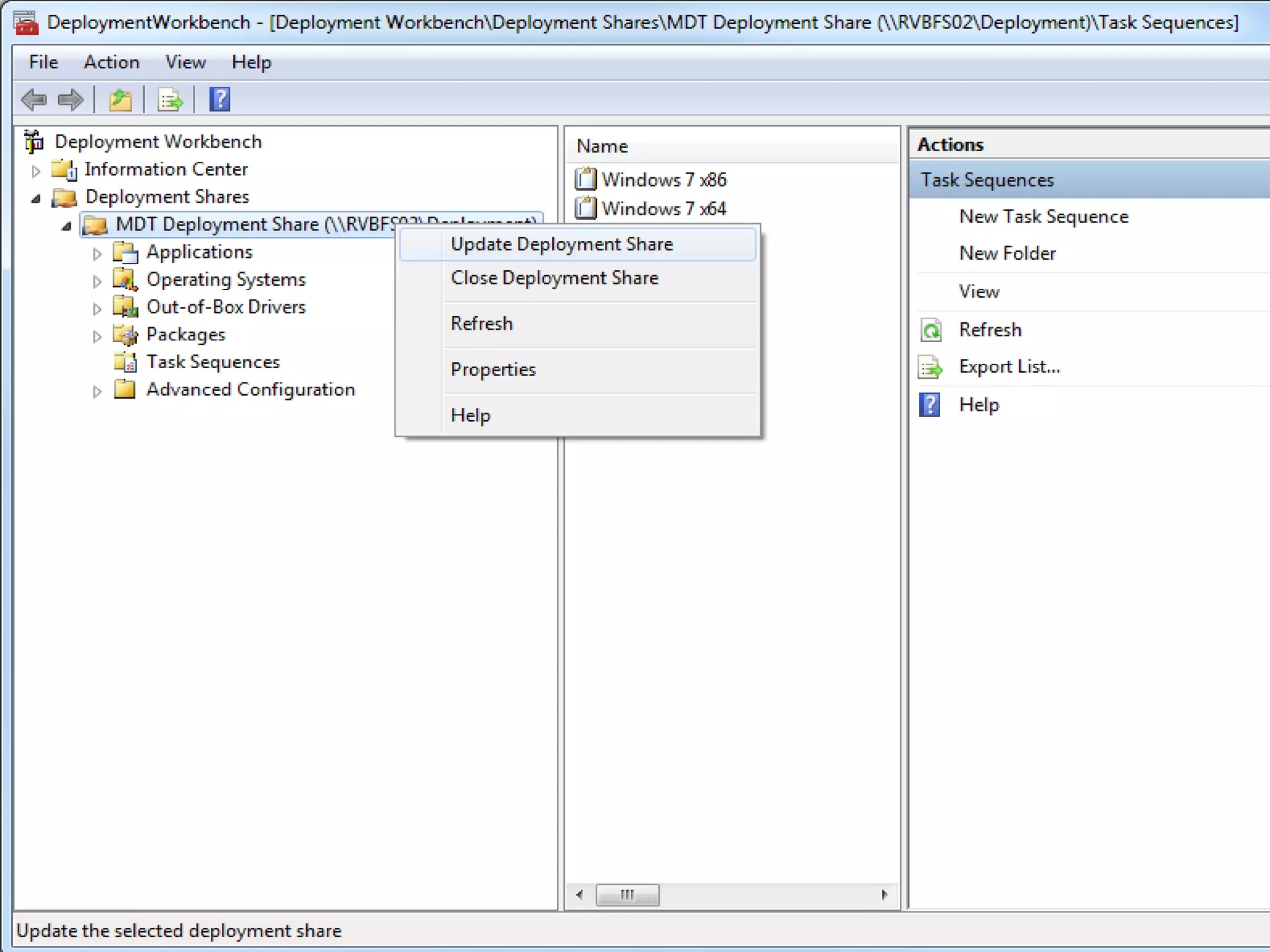The image size is (1270, 952).
Task: Expand the Operating Systems node
Action: [97, 281]
